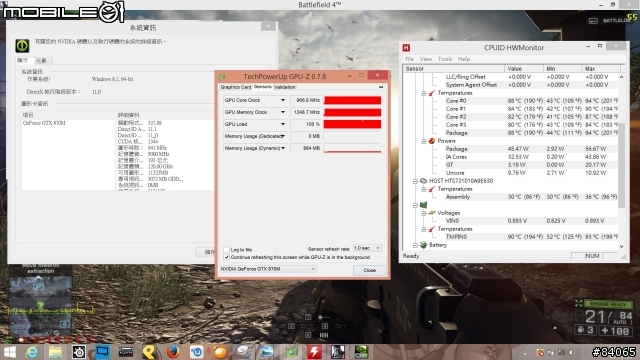Viewport: 640px width, 360px height.
Task: Launch Internet Explorer from taskbar
Action: 32,352
